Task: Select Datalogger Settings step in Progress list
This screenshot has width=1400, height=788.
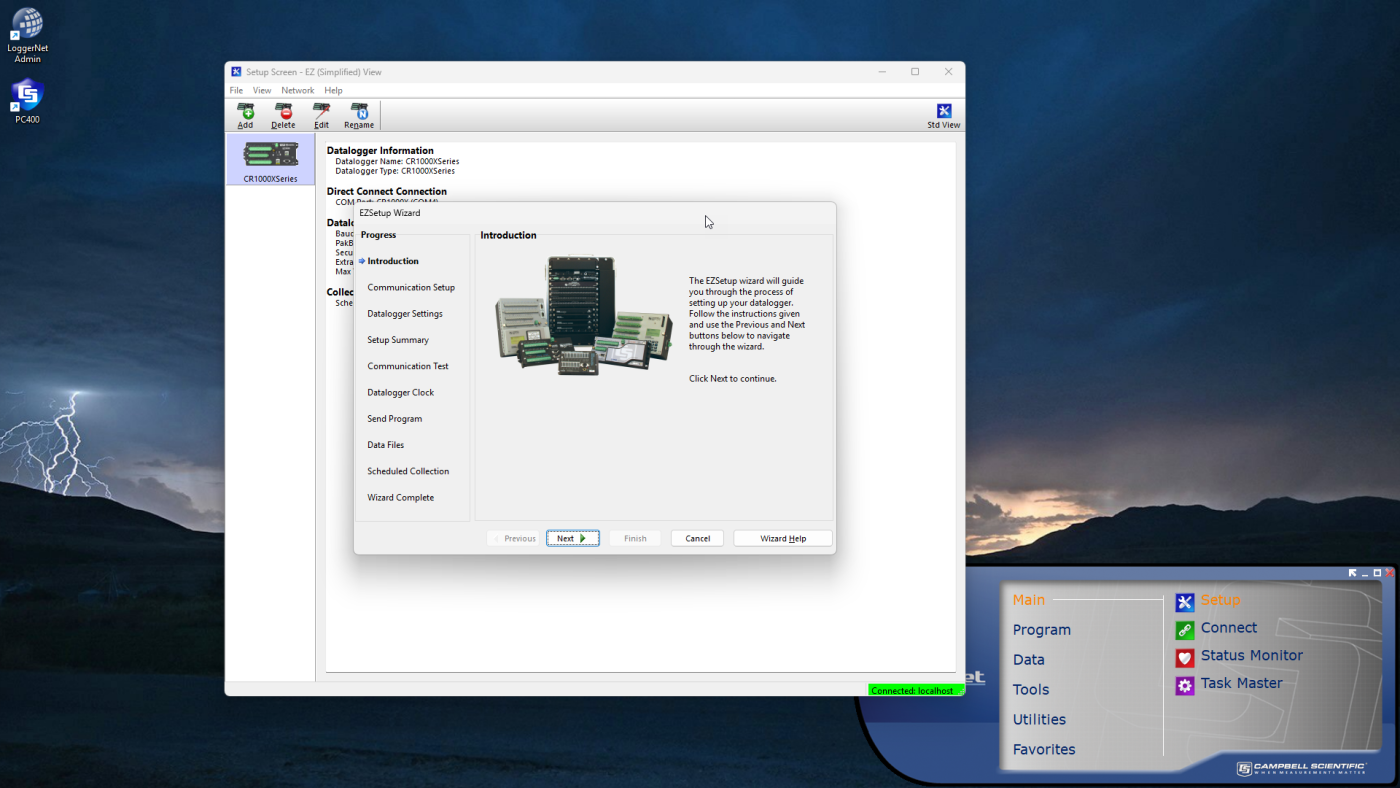Action: [x=405, y=313]
